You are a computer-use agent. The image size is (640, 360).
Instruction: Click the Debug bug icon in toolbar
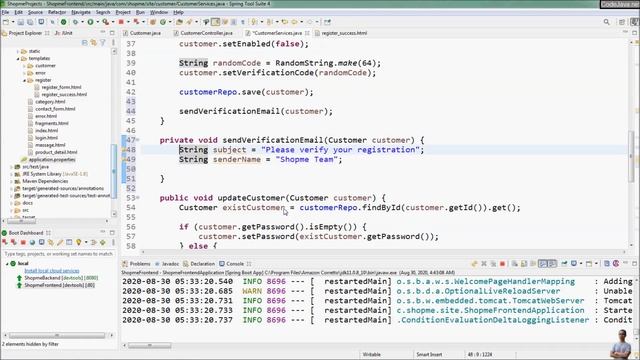(76, 22)
